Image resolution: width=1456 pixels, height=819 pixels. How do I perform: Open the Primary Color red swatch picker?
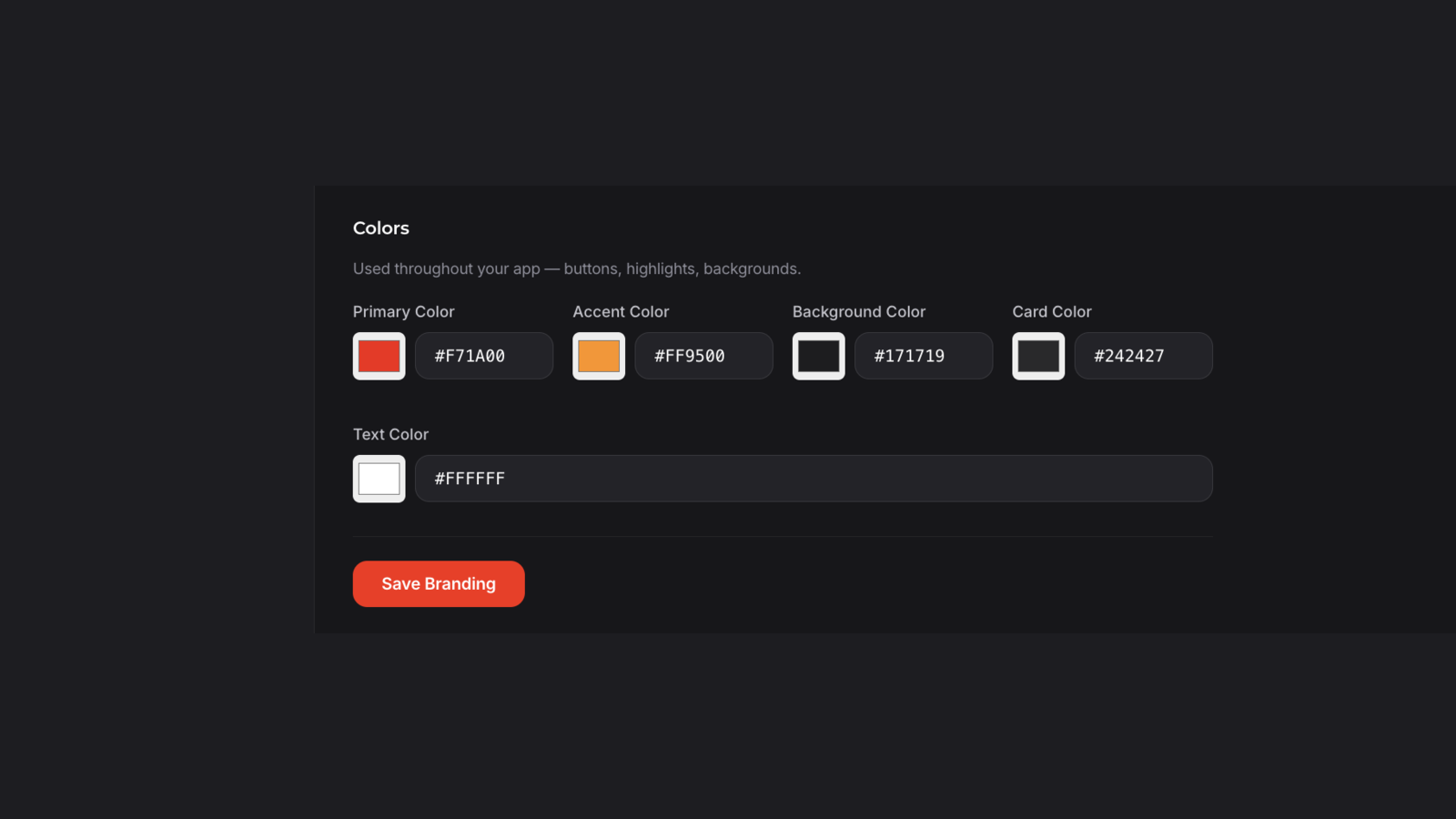[379, 356]
